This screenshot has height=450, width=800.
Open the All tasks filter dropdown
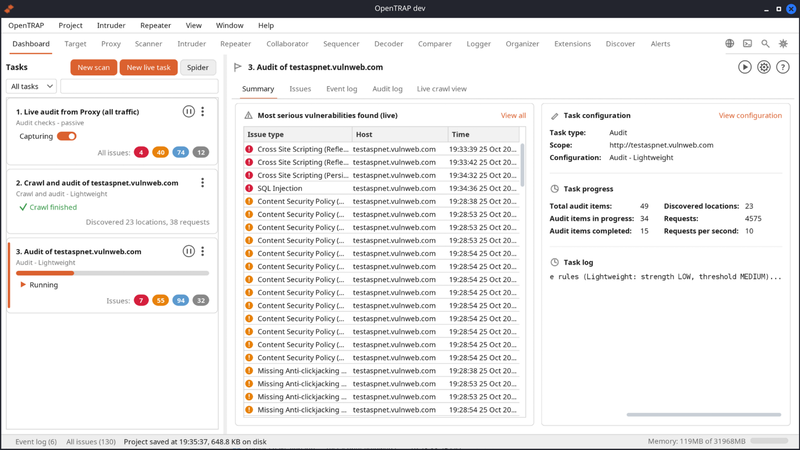pyautogui.click(x=31, y=86)
